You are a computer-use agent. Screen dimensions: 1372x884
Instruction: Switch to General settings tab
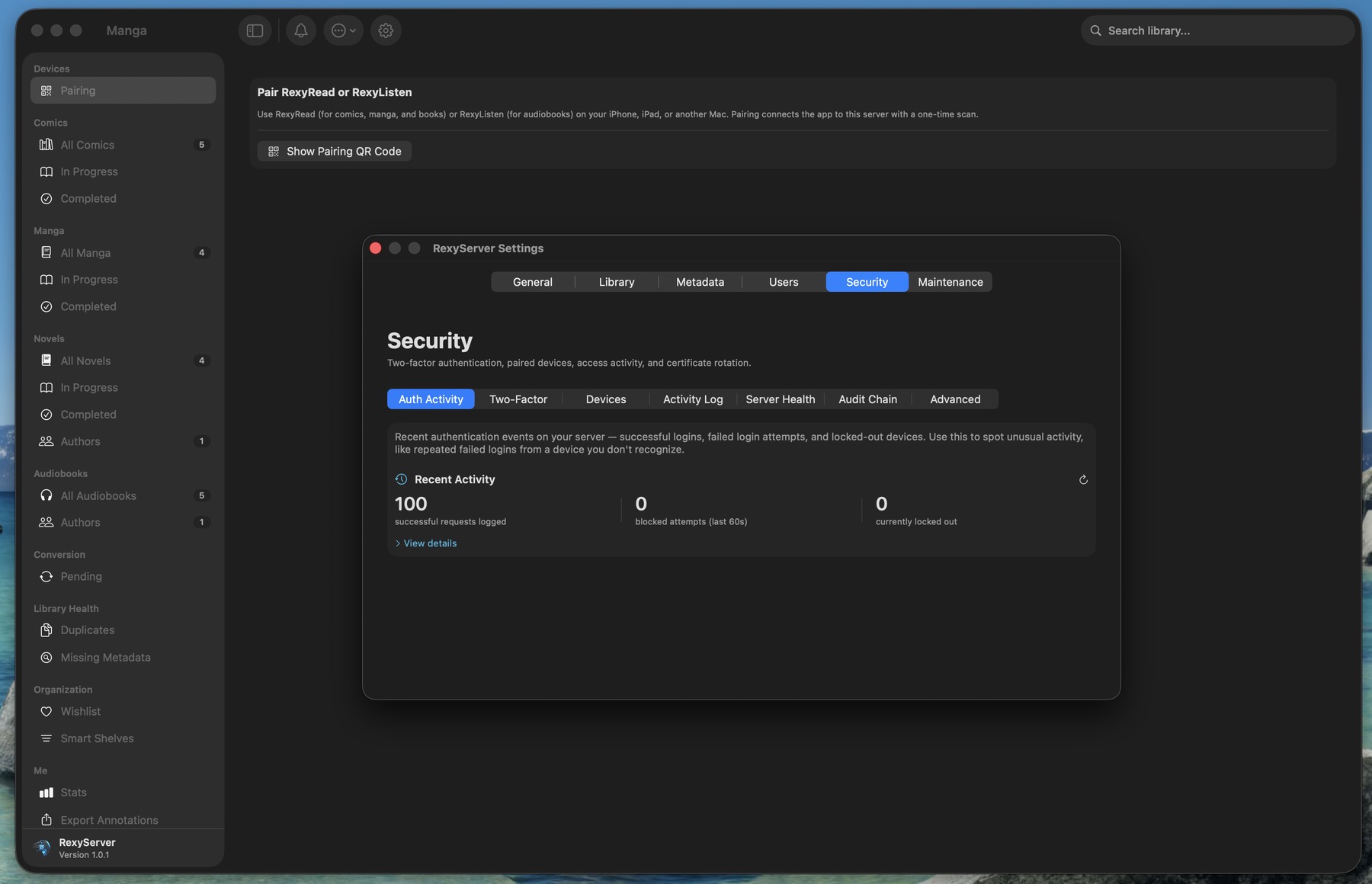point(533,282)
